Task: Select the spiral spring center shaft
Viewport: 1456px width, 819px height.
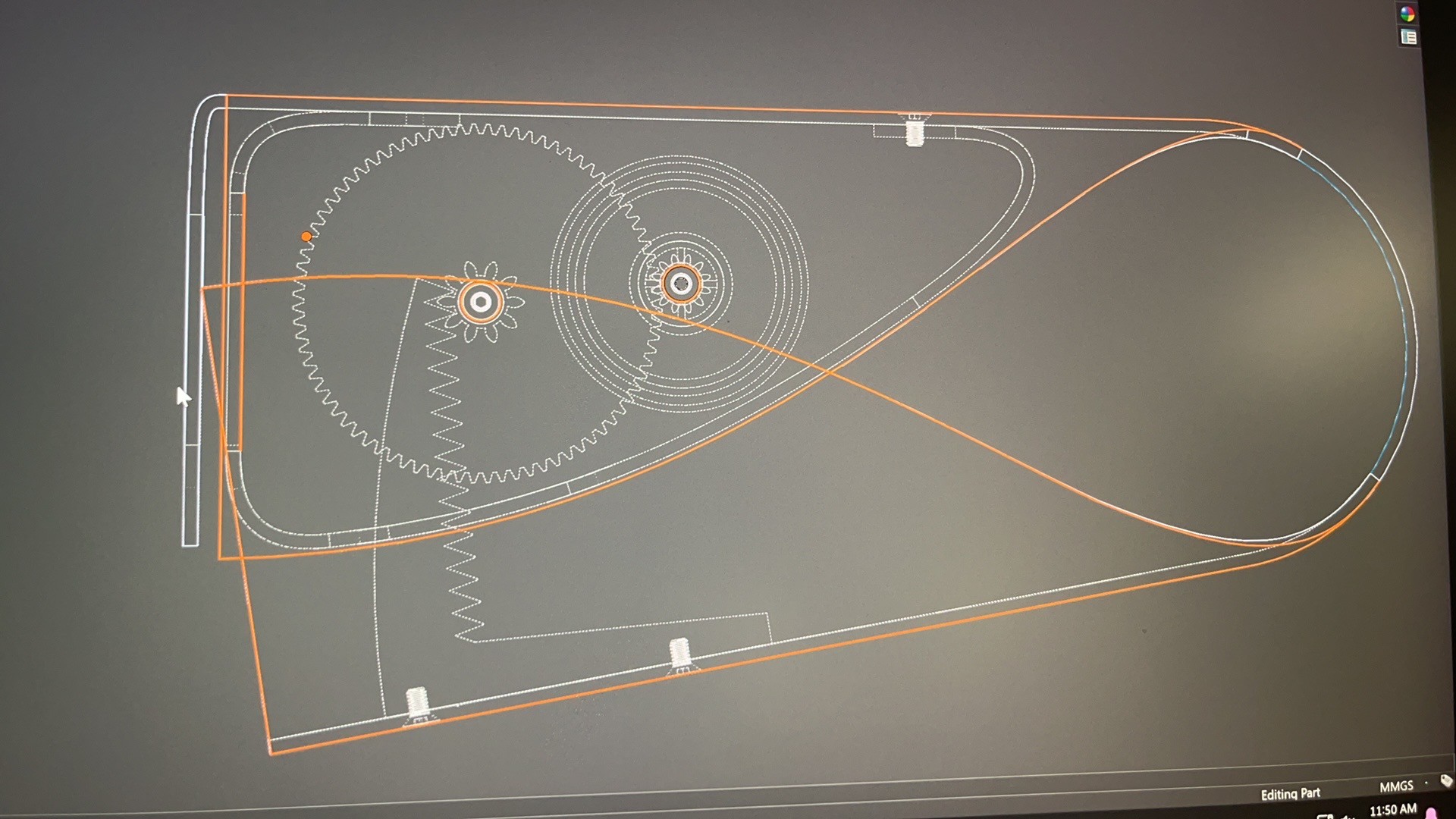Action: (681, 284)
